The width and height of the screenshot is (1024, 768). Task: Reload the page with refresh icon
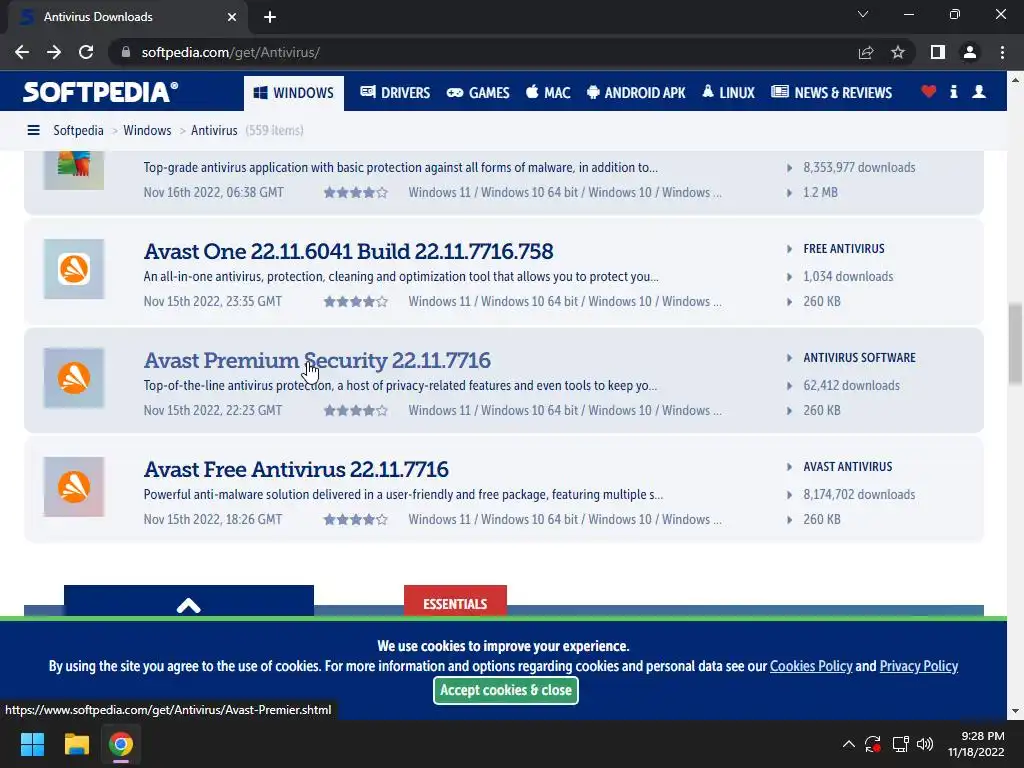(x=86, y=52)
